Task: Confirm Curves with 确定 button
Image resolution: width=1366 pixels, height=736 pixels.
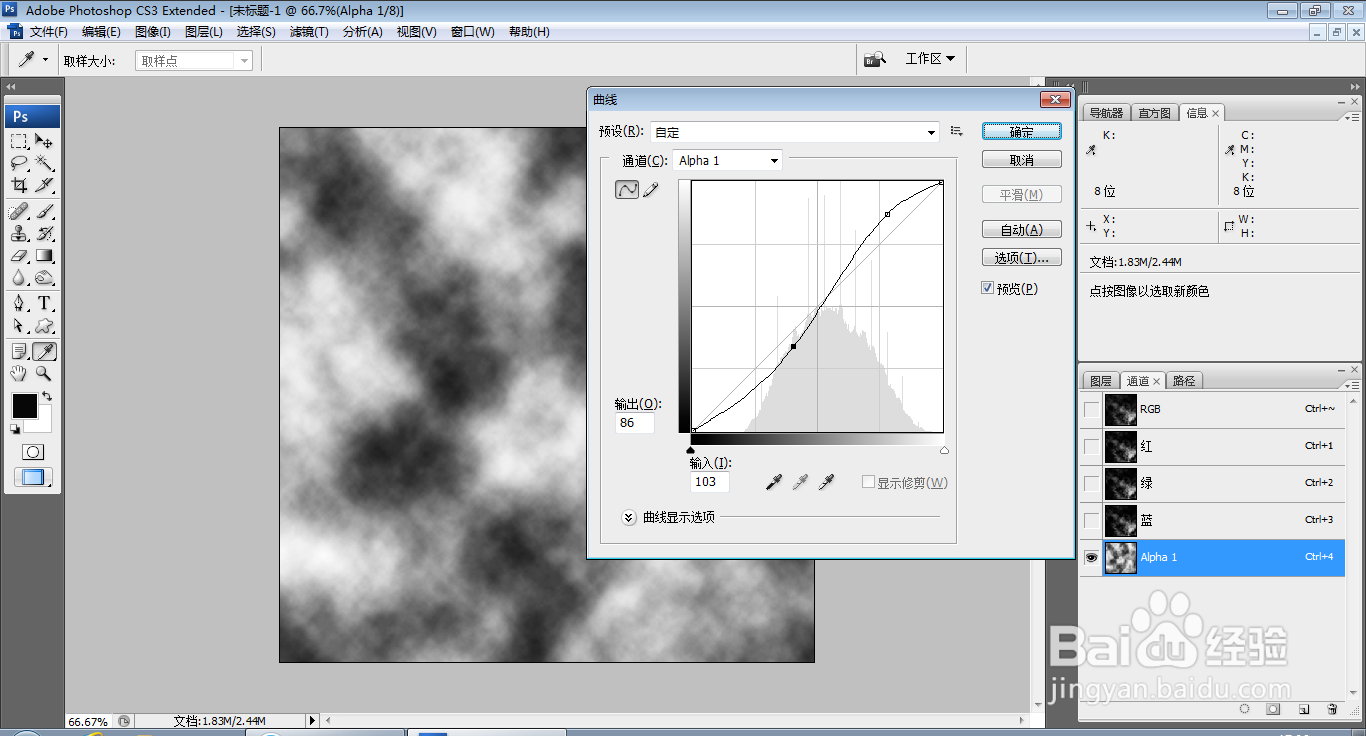Action: pos(1022,131)
